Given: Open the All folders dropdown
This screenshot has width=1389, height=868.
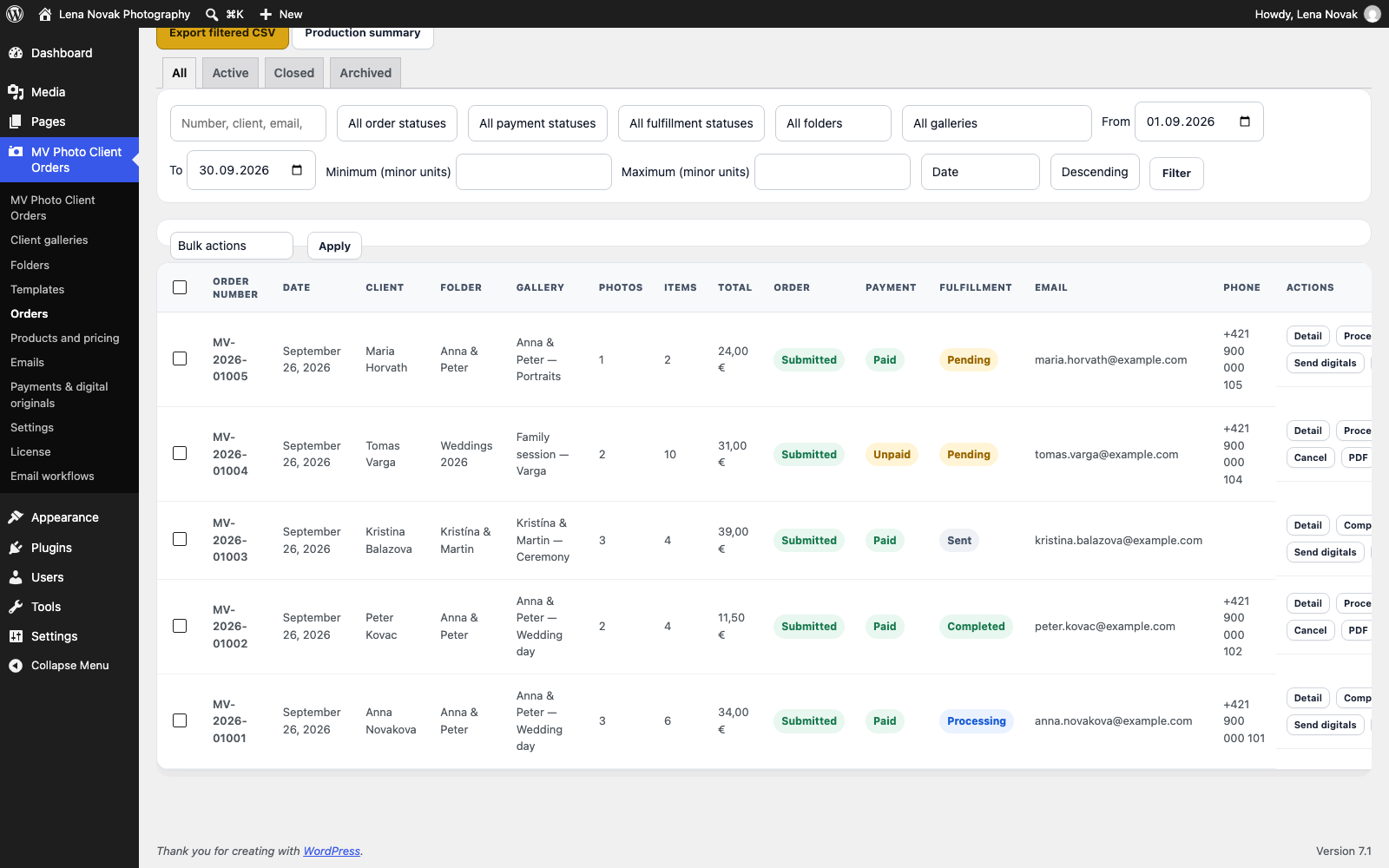Looking at the screenshot, I should [833, 123].
